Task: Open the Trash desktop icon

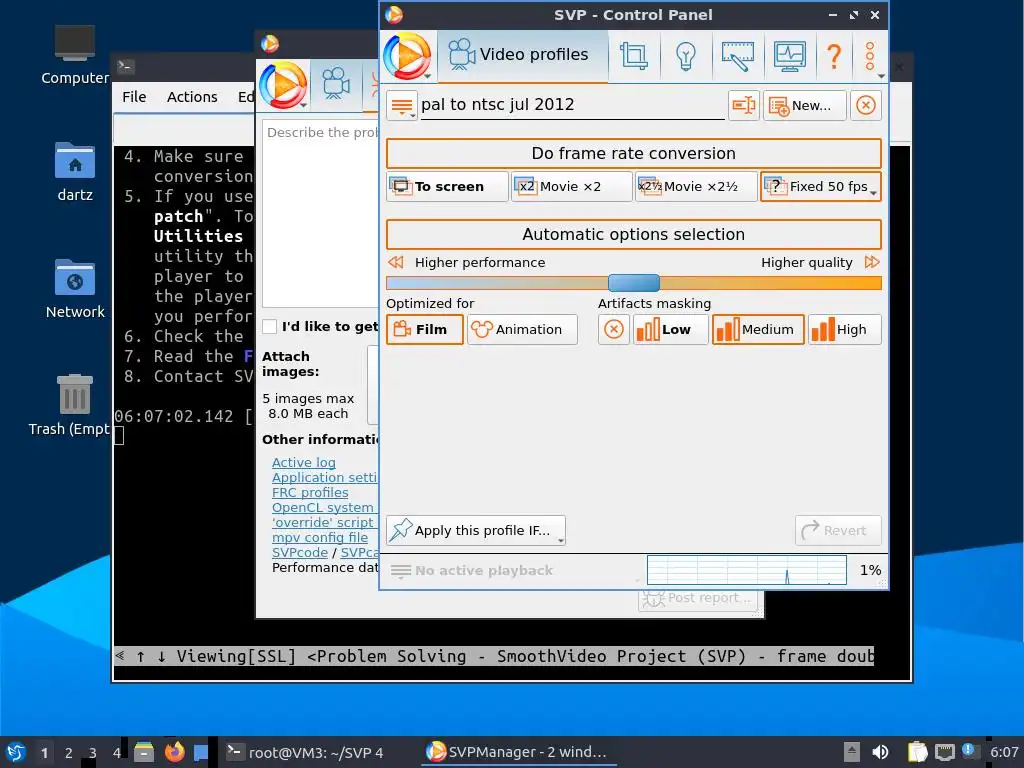Action: [x=69, y=406]
